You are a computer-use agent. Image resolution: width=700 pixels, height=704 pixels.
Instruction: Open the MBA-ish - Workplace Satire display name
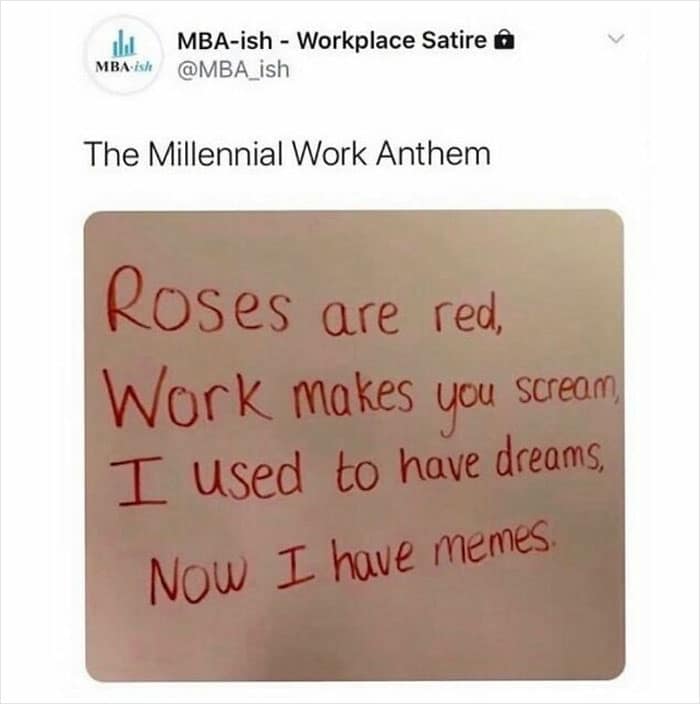(332, 41)
